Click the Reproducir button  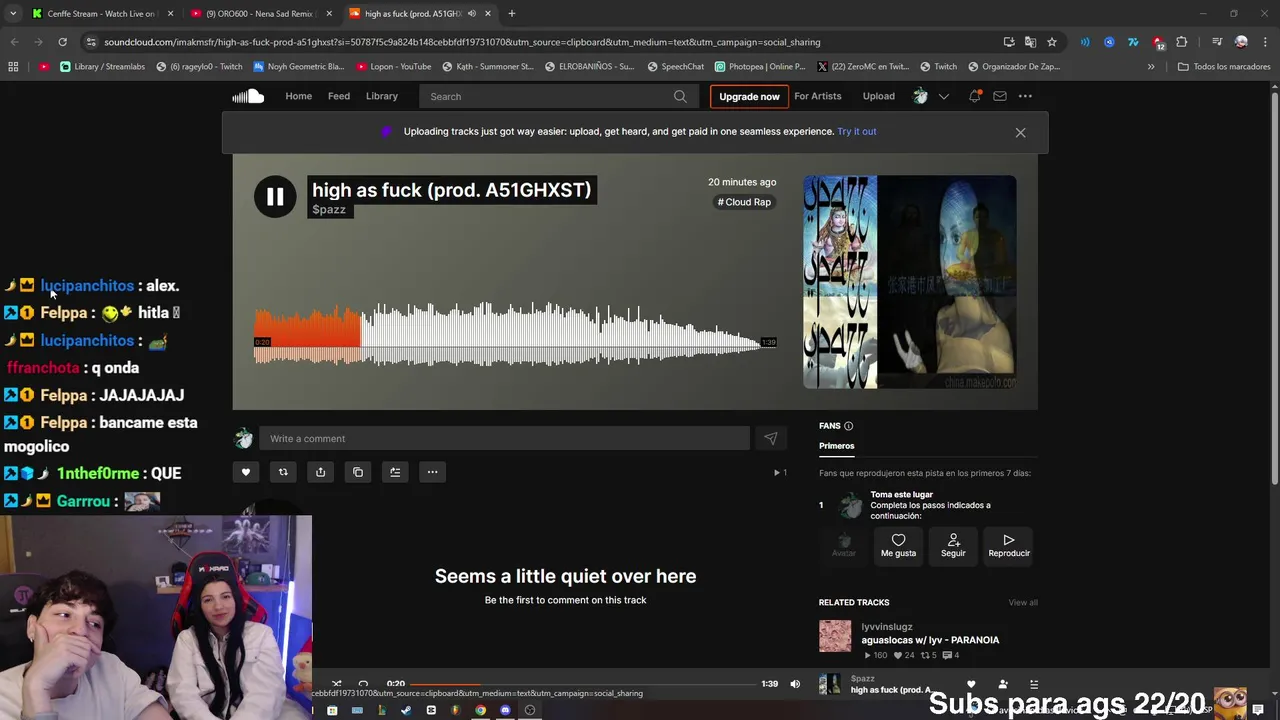tap(1009, 545)
